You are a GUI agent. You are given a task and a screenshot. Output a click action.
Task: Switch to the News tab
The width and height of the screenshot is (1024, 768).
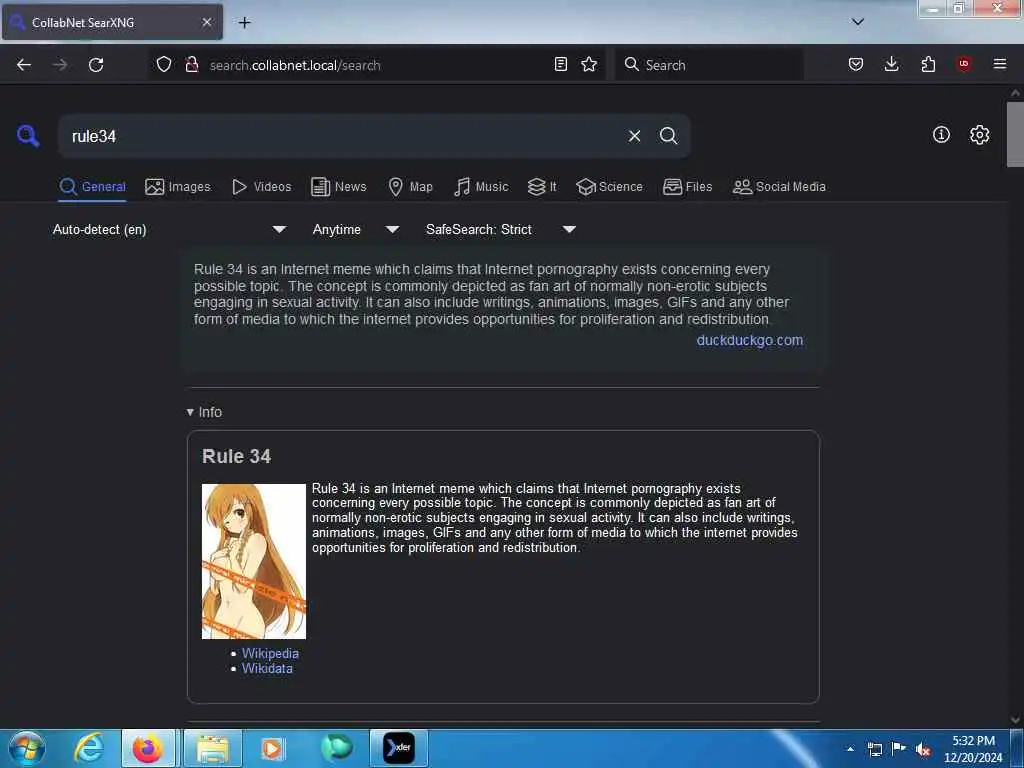coord(338,187)
